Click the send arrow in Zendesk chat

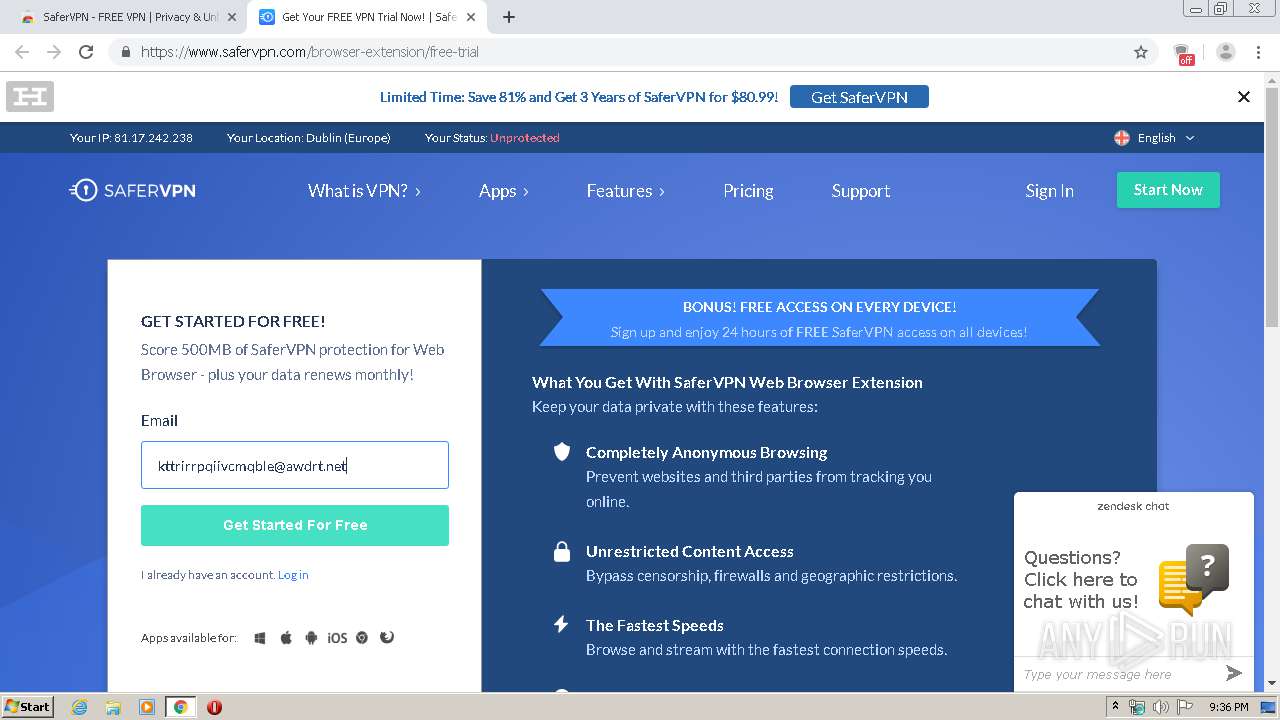coord(1234,673)
